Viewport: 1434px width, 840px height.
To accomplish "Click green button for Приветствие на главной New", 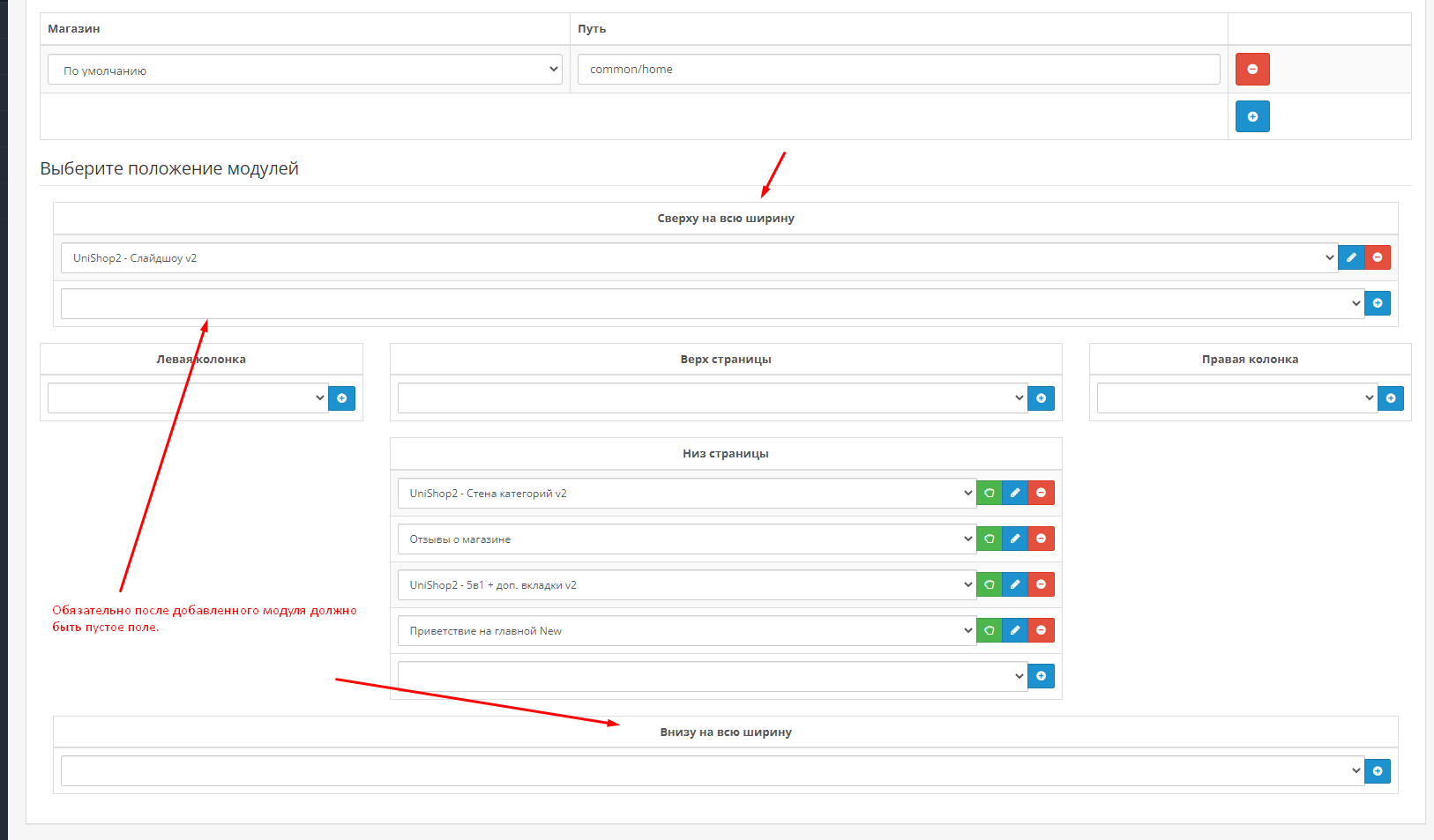I will pyautogui.click(x=990, y=630).
